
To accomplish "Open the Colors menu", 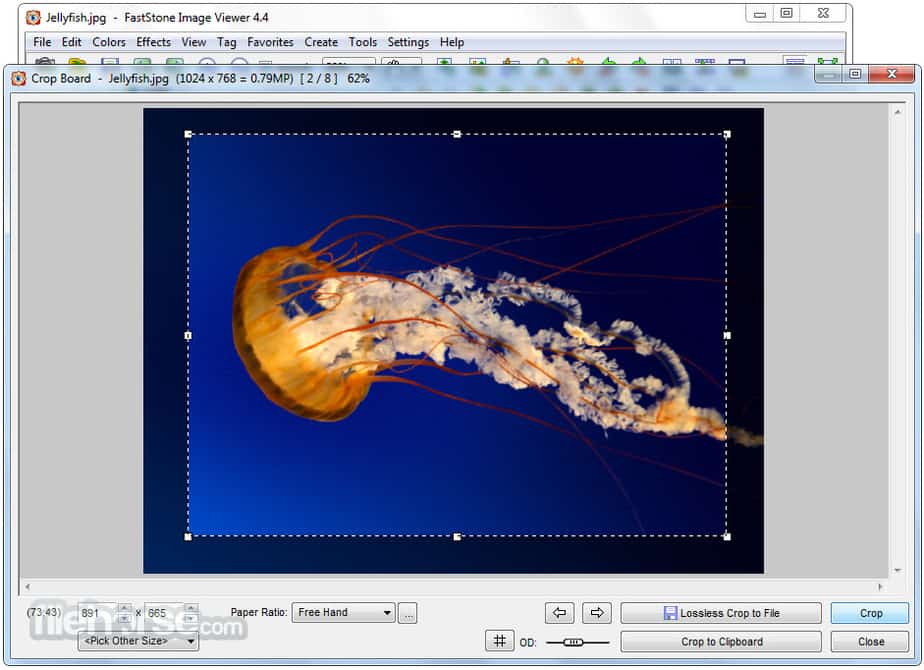I will pos(109,42).
